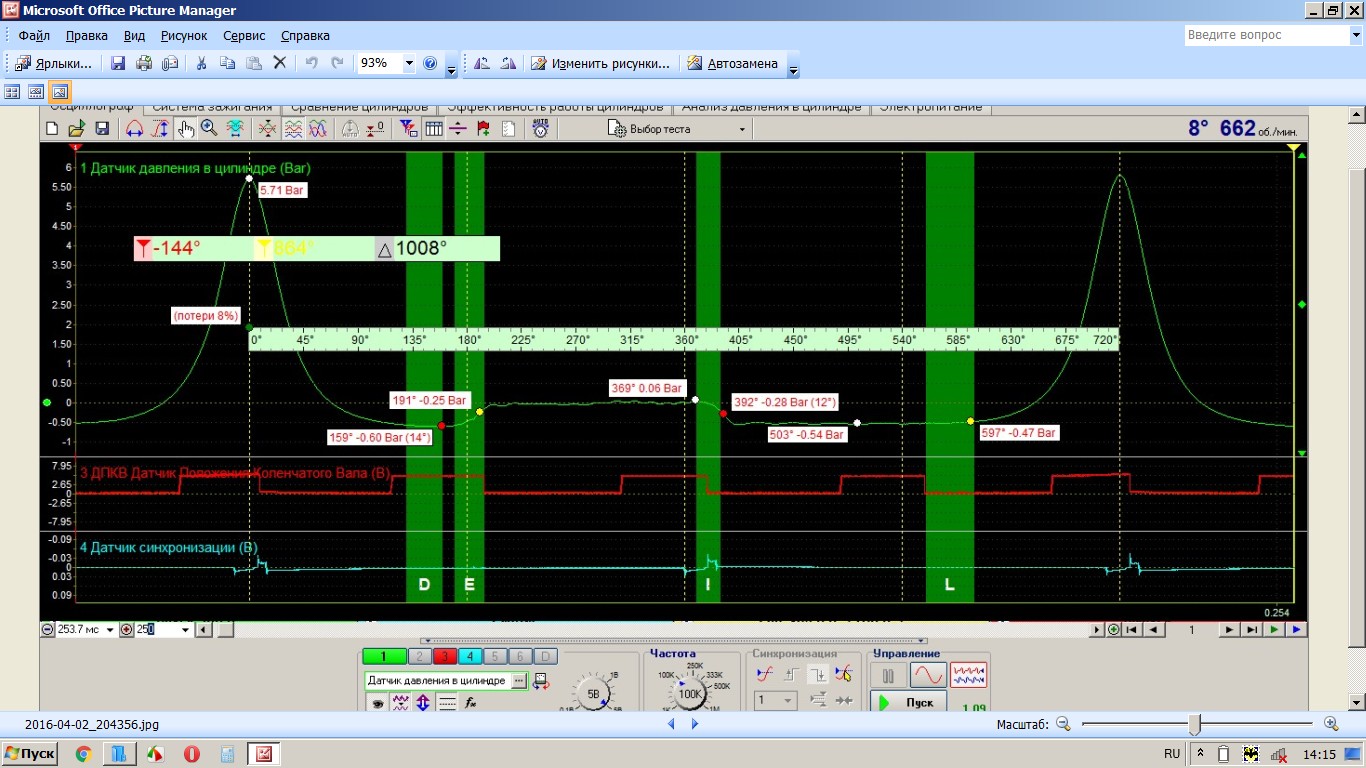Viewport: 1366px width, 768px height.
Task: Click the Изменить рисунки button
Action: pos(600,63)
